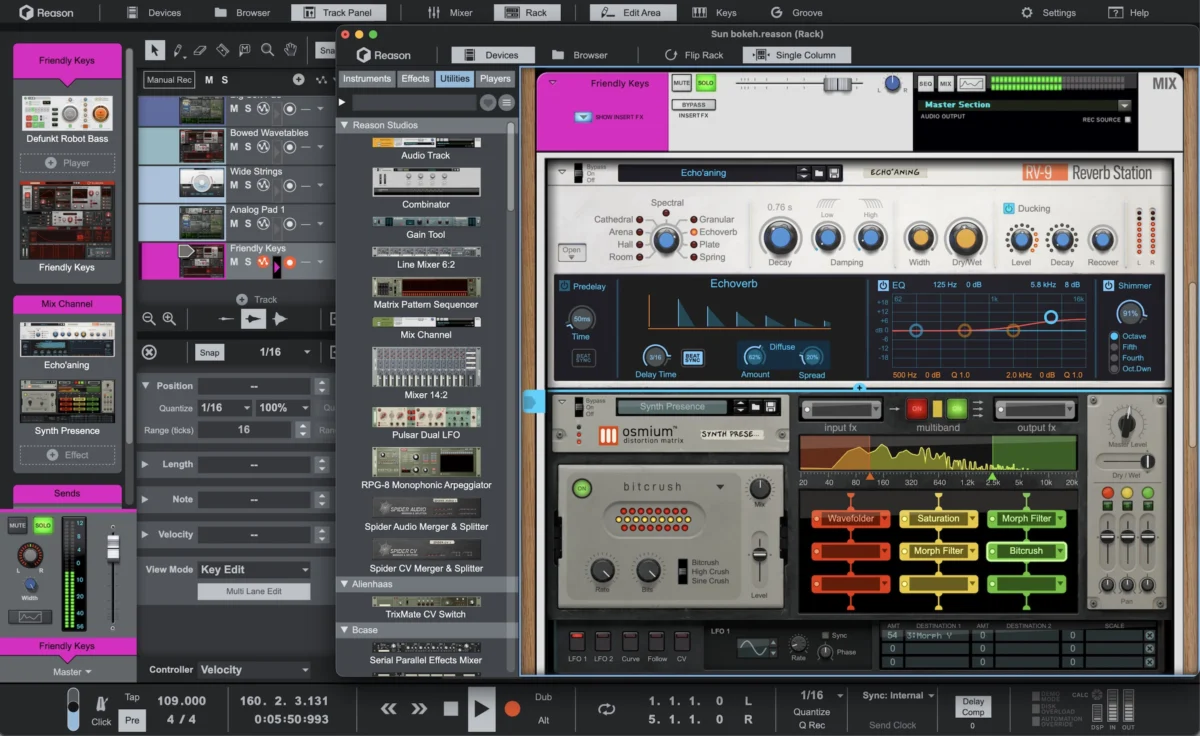
Task: Click the save-patch floppy icon on Osmium
Action: coord(770,407)
